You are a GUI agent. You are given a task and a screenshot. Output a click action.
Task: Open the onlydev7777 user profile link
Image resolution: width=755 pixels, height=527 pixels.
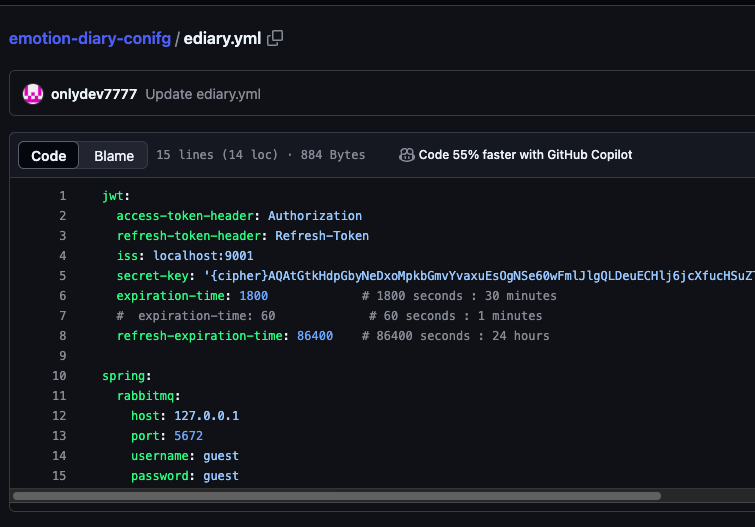click(94, 94)
